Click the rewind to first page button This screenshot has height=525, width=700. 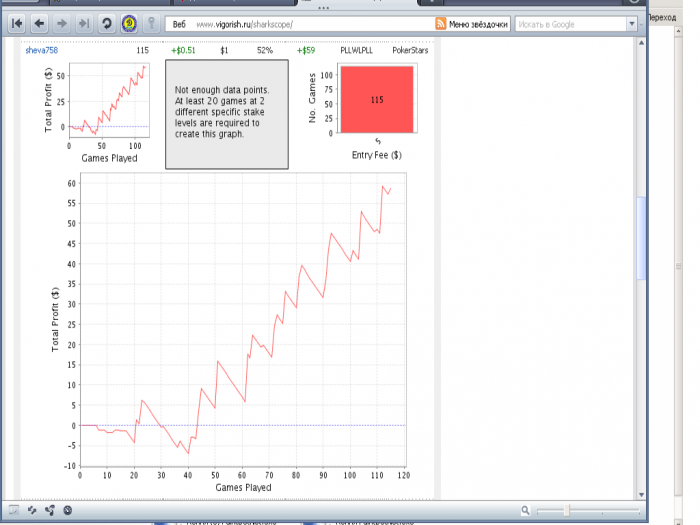(x=17, y=23)
